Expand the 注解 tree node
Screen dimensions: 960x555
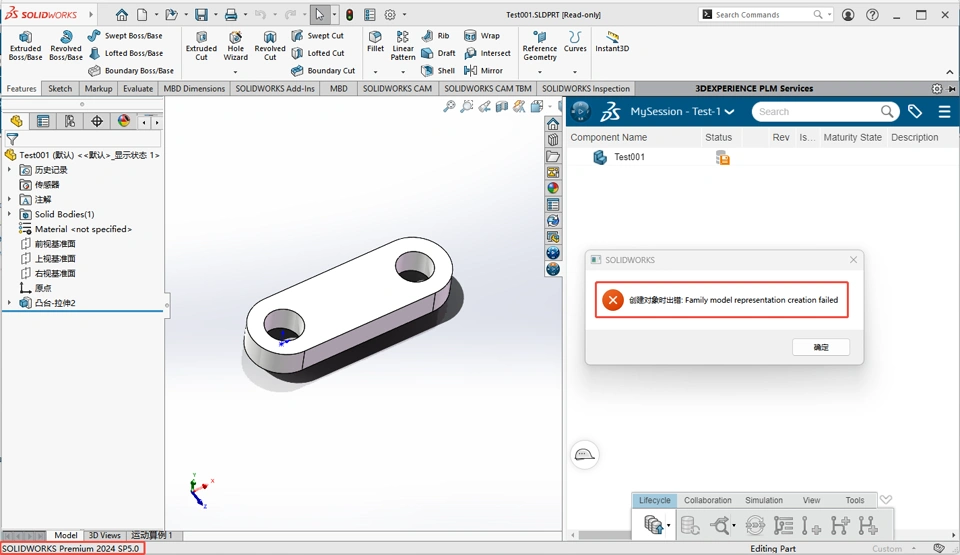(9, 199)
